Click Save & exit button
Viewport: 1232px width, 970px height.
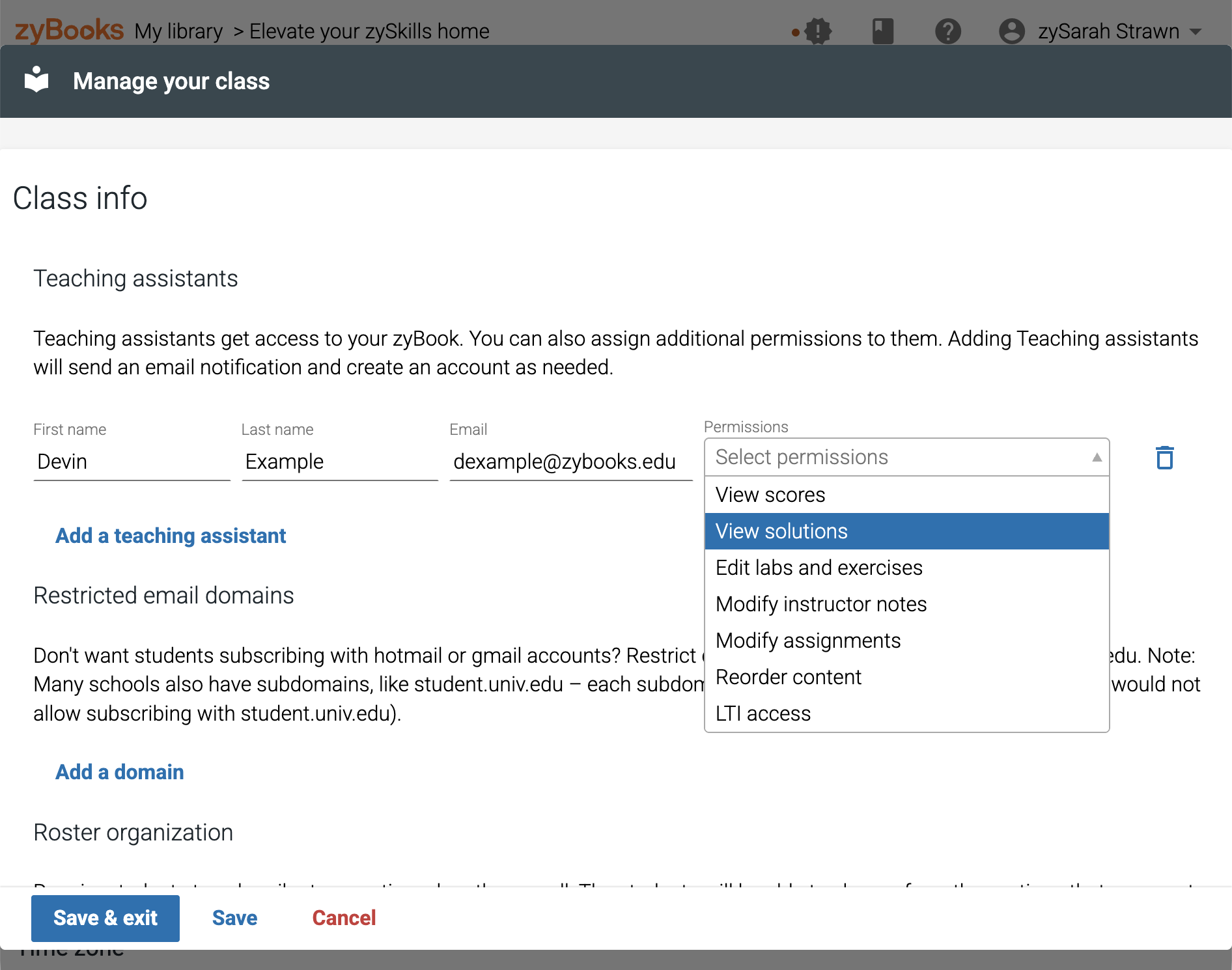click(x=105, y=918)
